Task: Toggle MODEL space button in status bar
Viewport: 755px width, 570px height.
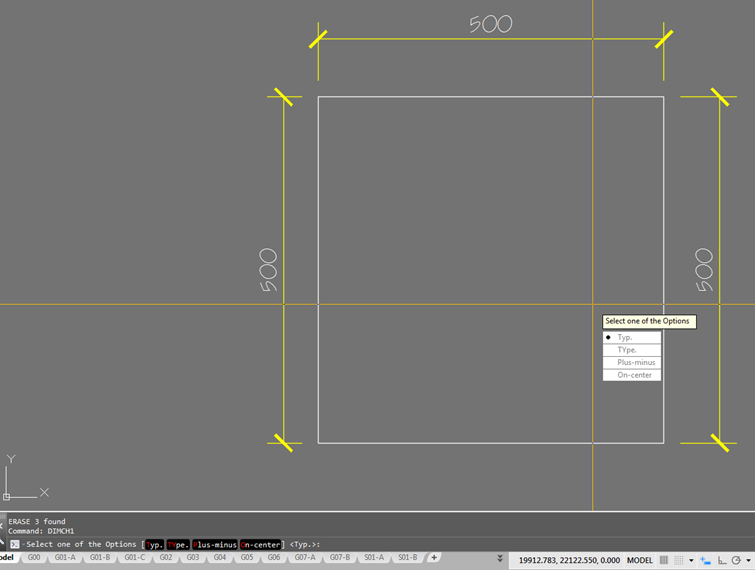Action: [x=639, y=560]
